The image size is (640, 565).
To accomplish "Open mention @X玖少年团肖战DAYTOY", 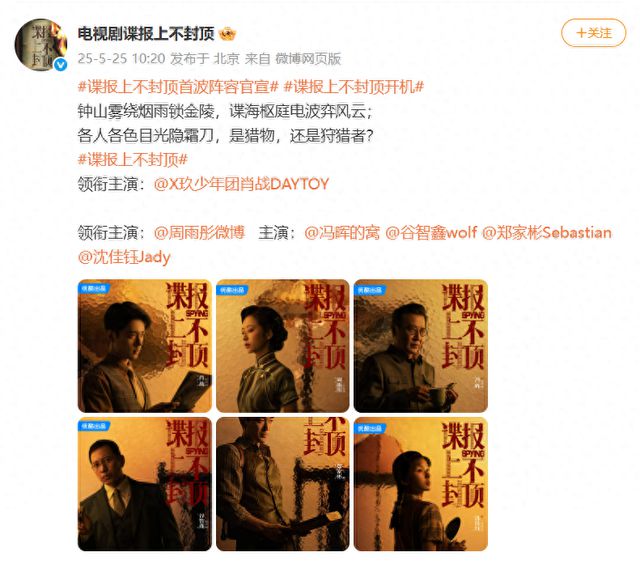I will tap(242, 184).
